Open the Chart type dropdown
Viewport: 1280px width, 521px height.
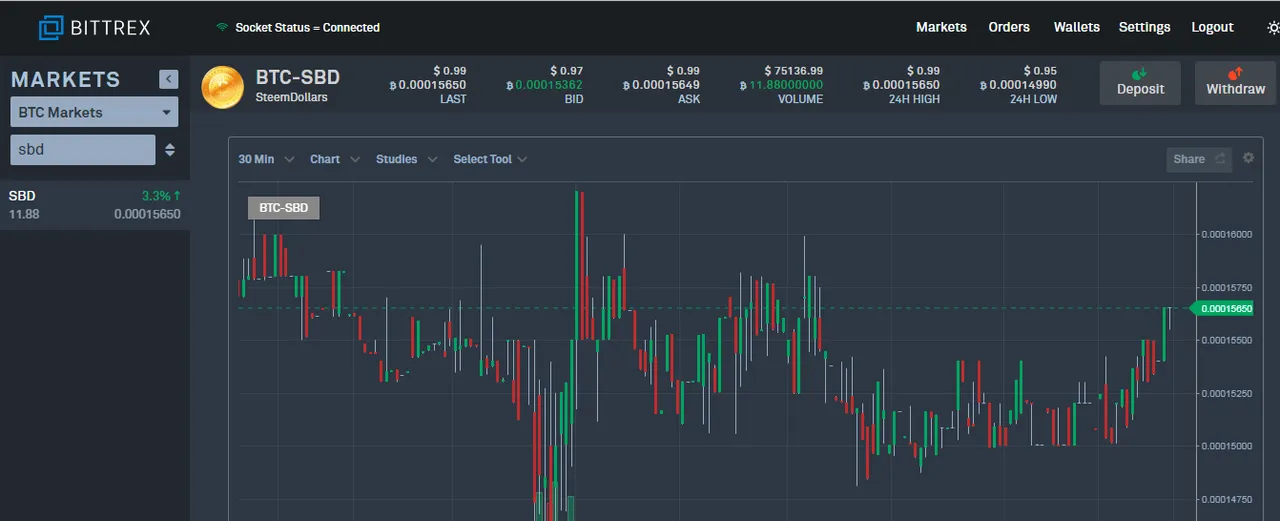click(335, 159)
